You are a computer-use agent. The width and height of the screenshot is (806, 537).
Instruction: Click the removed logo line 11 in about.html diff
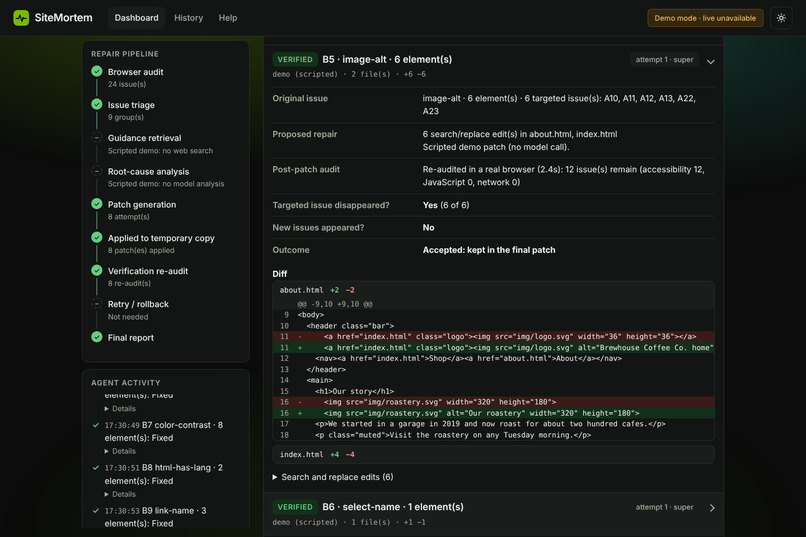493,337
